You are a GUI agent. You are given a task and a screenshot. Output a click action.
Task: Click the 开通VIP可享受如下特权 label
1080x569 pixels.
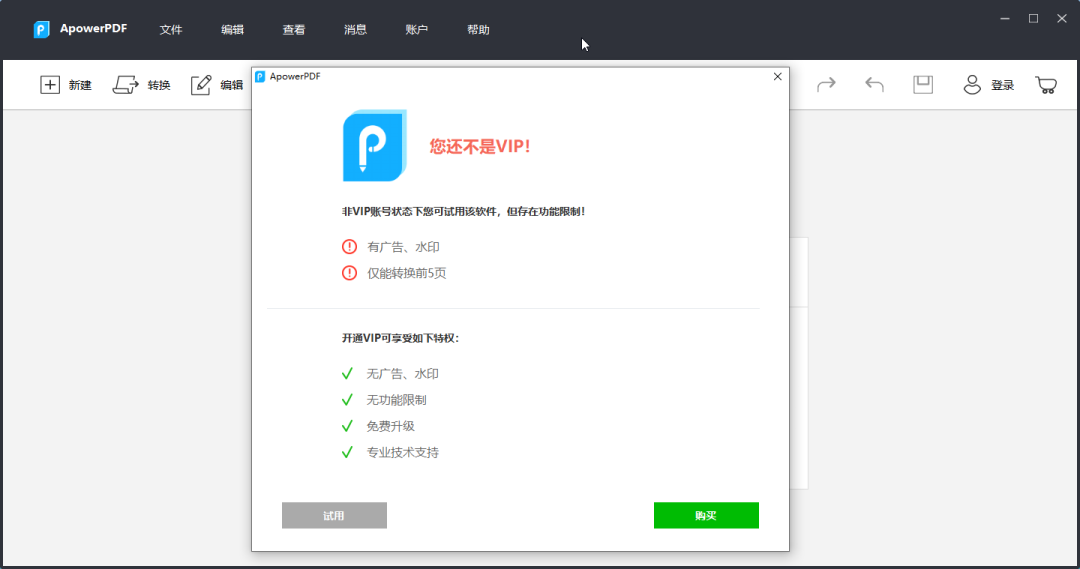(400, 338)
